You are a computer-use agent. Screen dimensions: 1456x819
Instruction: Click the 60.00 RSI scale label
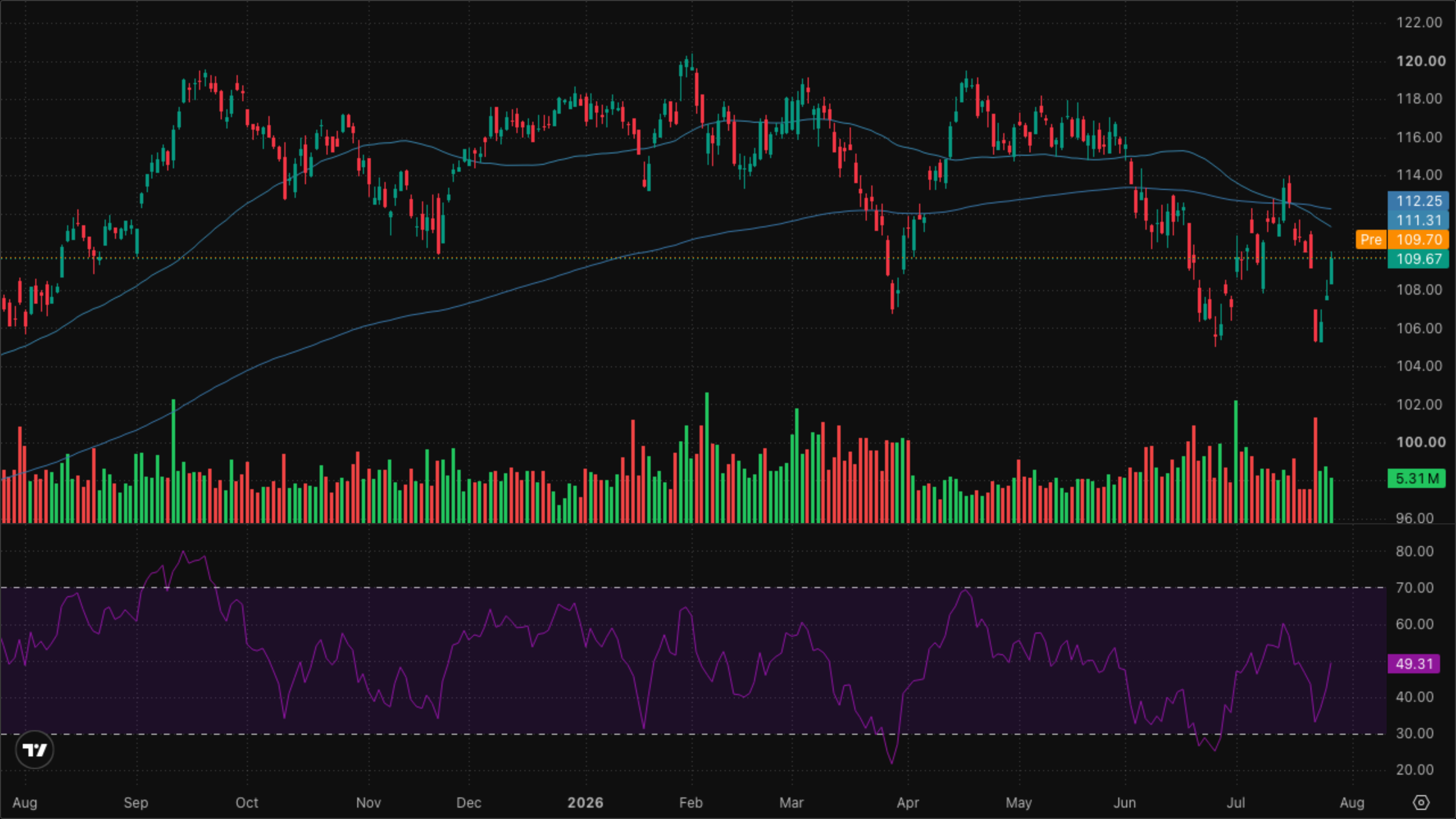coord(1414,624)
